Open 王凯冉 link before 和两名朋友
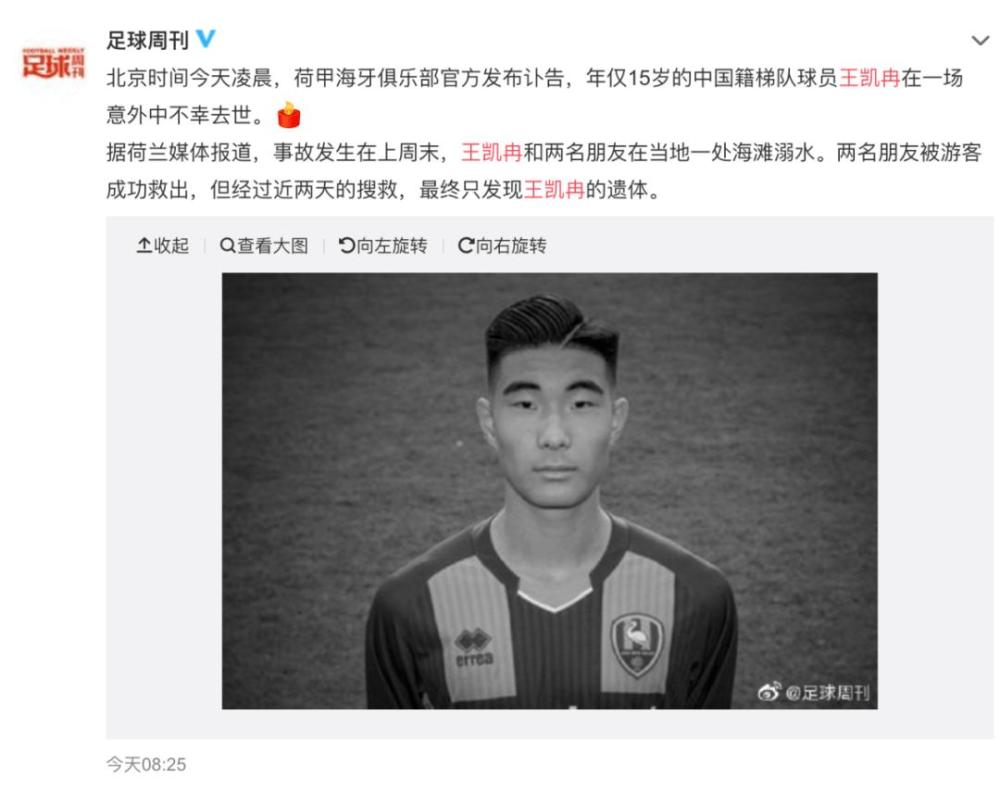This screenshot has height=790, width=1000. coord(492,152)
